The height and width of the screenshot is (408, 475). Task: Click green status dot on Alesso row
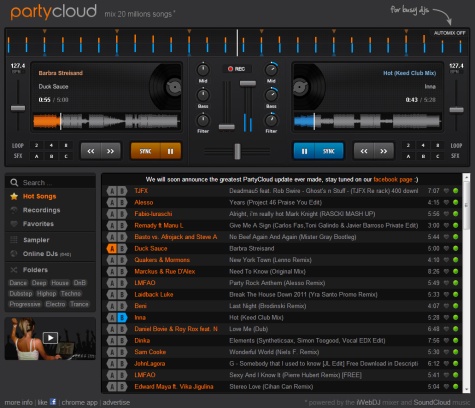456,202
